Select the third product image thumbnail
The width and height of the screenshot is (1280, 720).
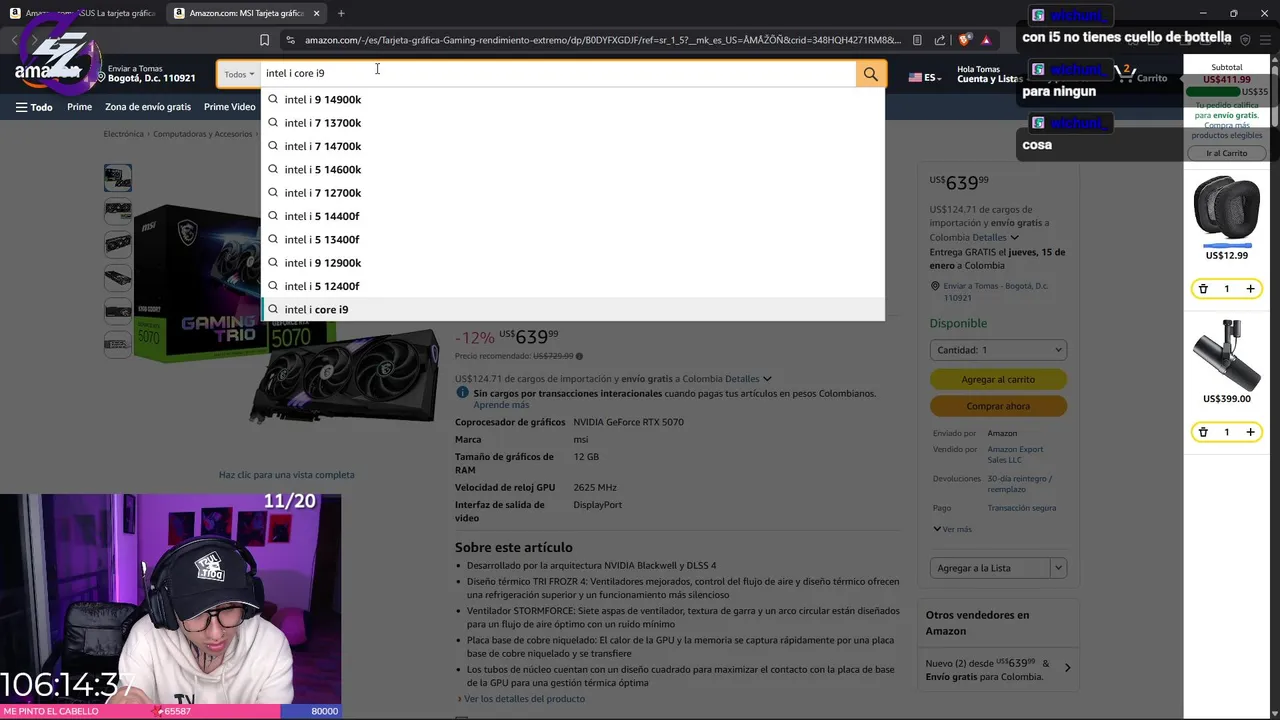[x=118, y=244]
